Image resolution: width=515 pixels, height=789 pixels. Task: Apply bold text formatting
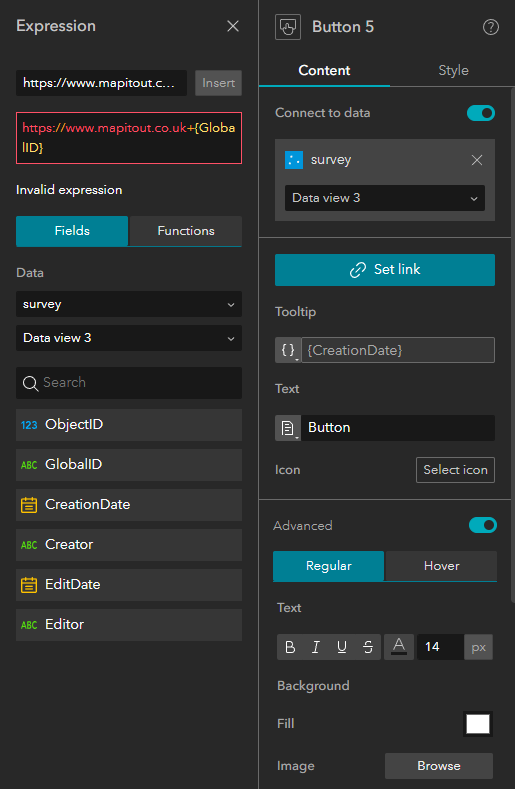(x=290, y=647)
